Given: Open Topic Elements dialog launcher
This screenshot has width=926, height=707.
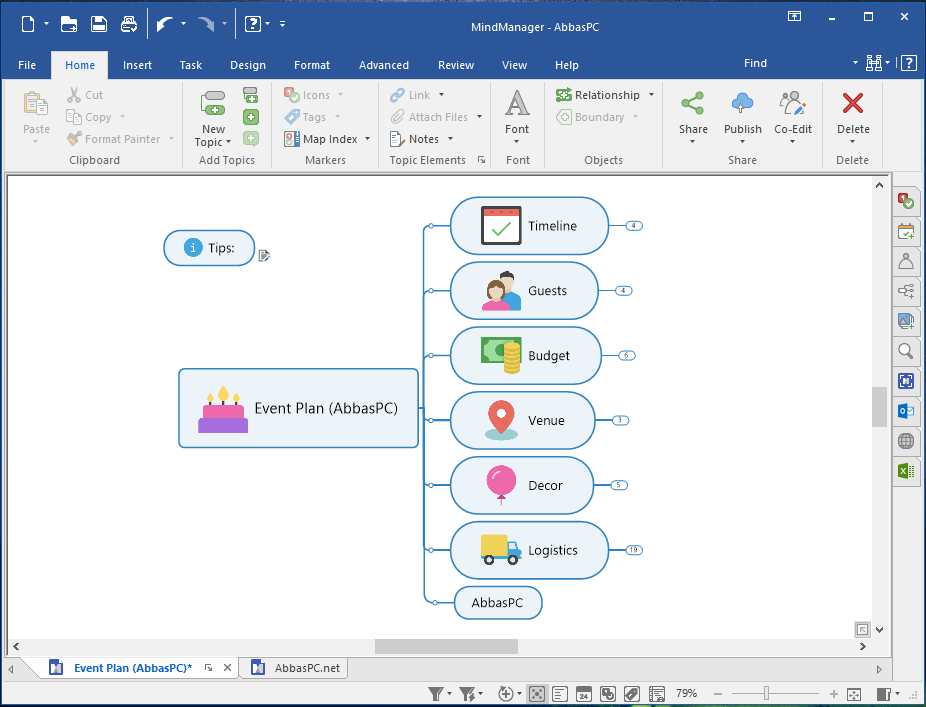Looking at the screenshot, I should pos(481,160).
